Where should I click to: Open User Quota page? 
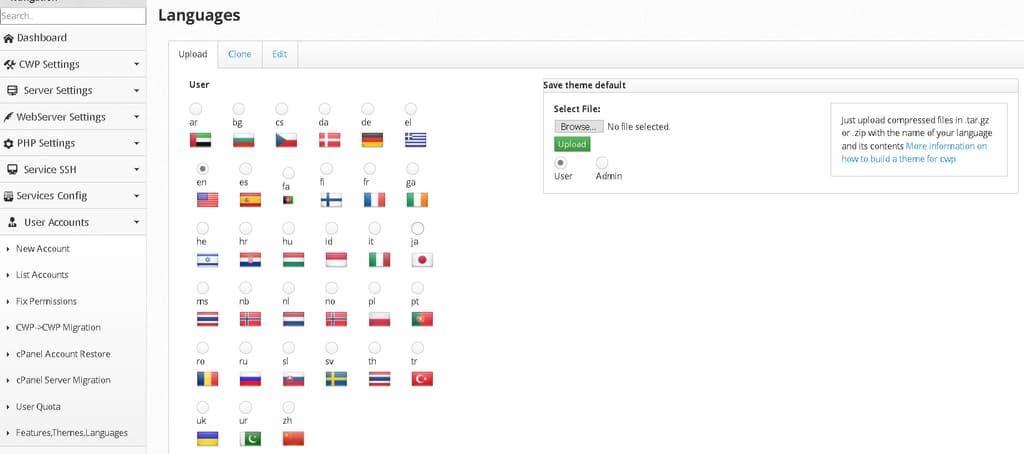pyautogui.click(x=38, y=406)
